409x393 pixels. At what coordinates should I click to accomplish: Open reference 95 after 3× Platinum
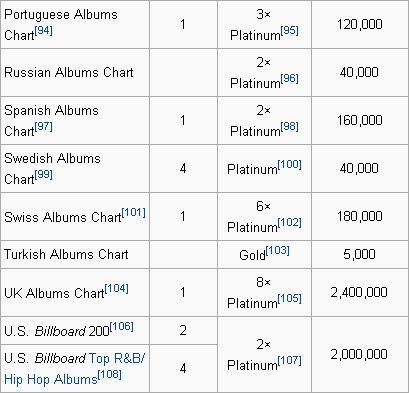(289, 31)
